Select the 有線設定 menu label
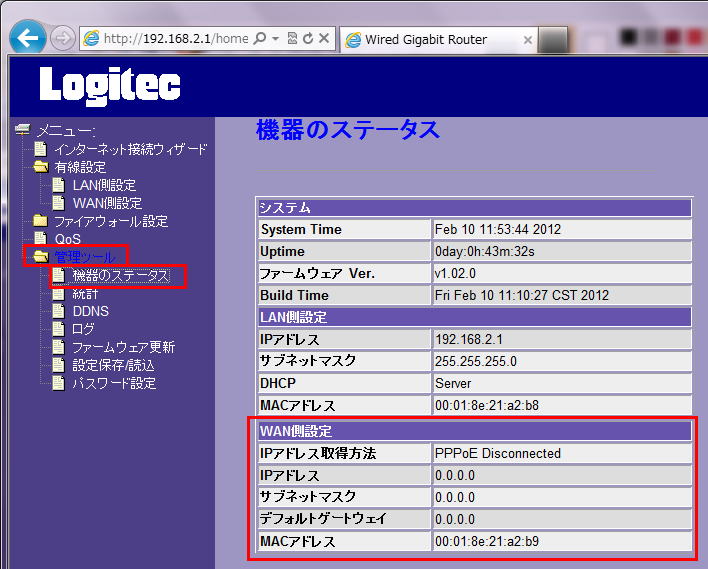The width and height of the screenshot is (708, 569). coord(80,168)
